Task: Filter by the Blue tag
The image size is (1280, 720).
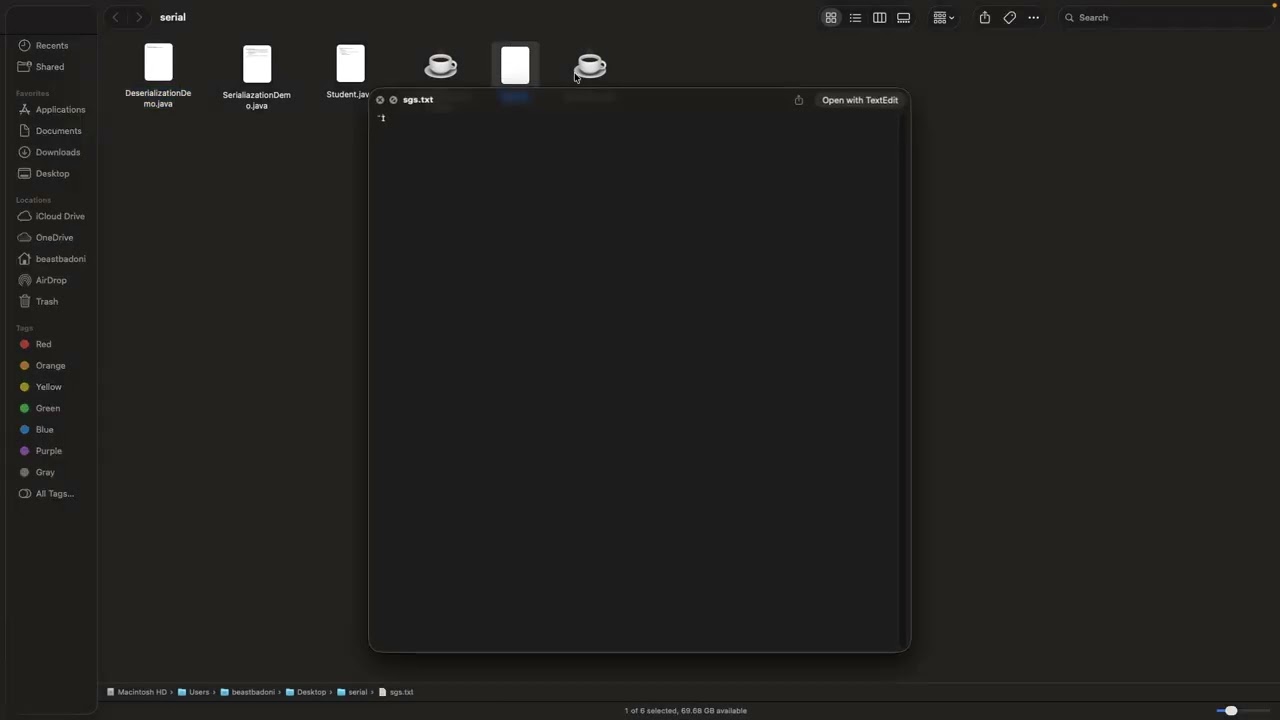Action: (x=44, y=430)
